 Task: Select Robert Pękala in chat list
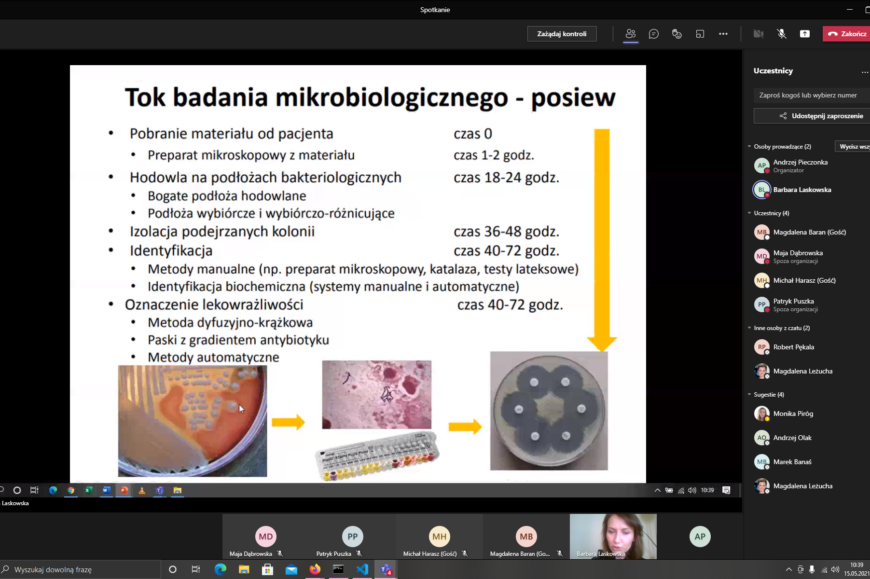[807, 347]
